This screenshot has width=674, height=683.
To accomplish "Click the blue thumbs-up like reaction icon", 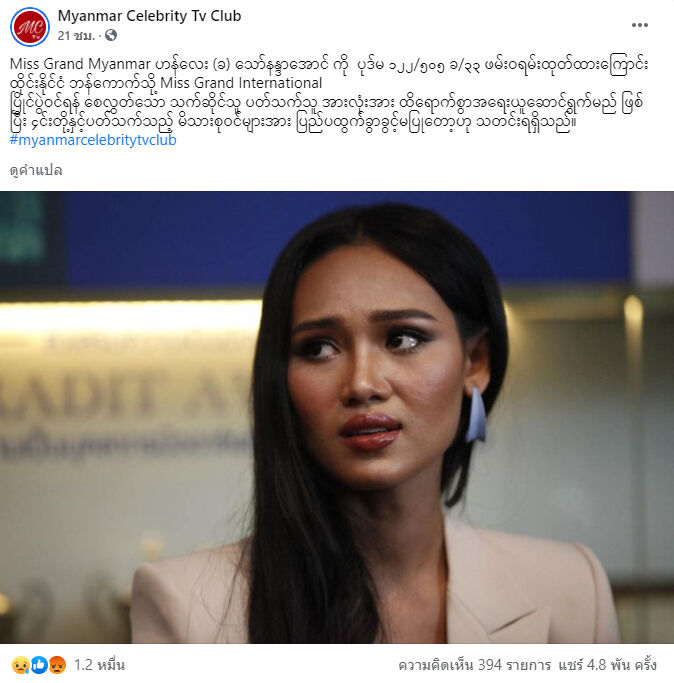I will pyautogui.click(x=39, y=665).
